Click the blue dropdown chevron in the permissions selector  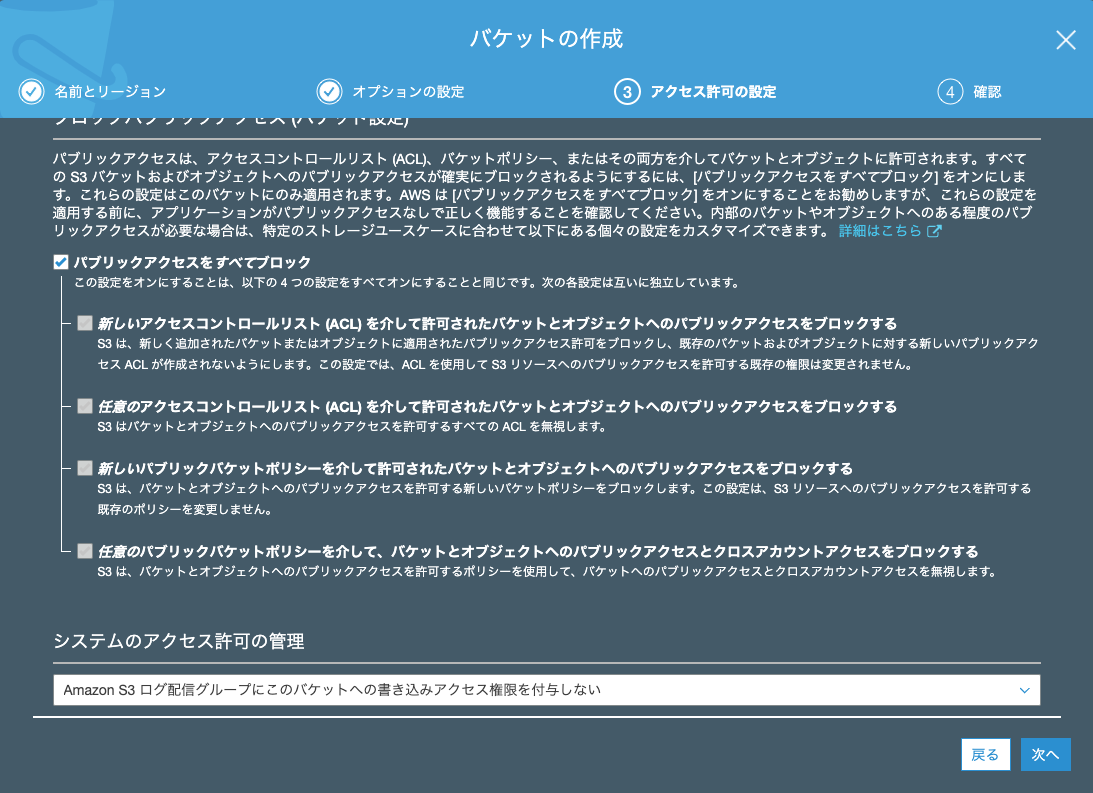tap(1024, 689)
